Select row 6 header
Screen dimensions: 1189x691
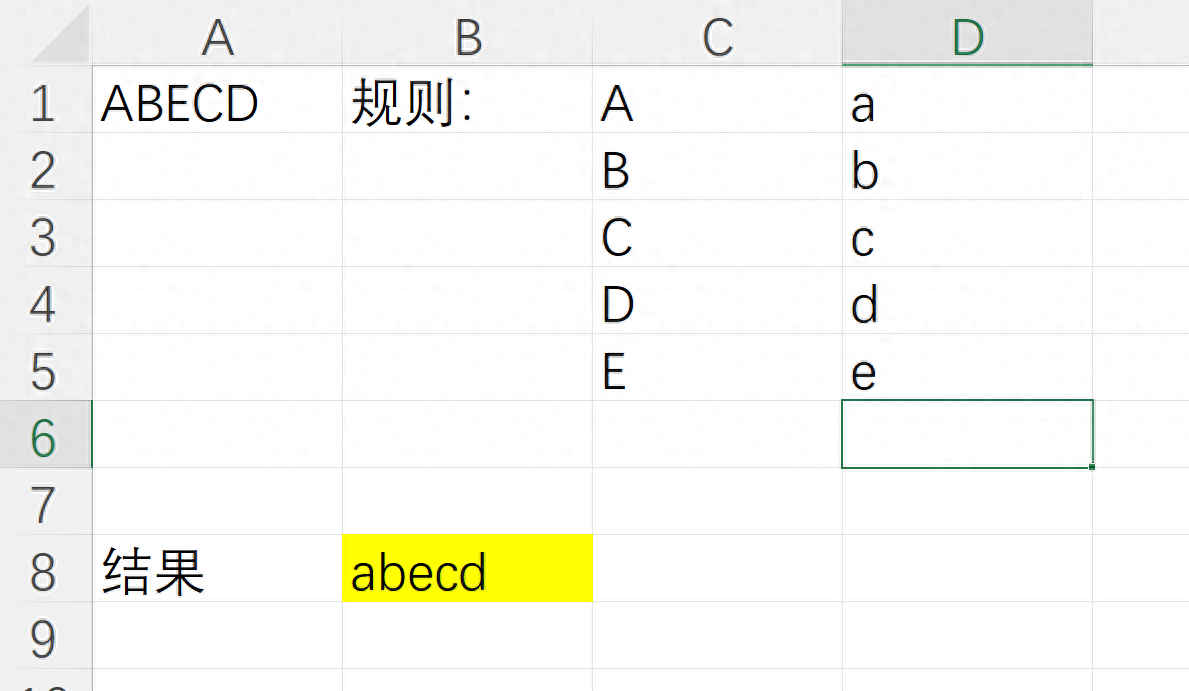[x=45, y=435]
